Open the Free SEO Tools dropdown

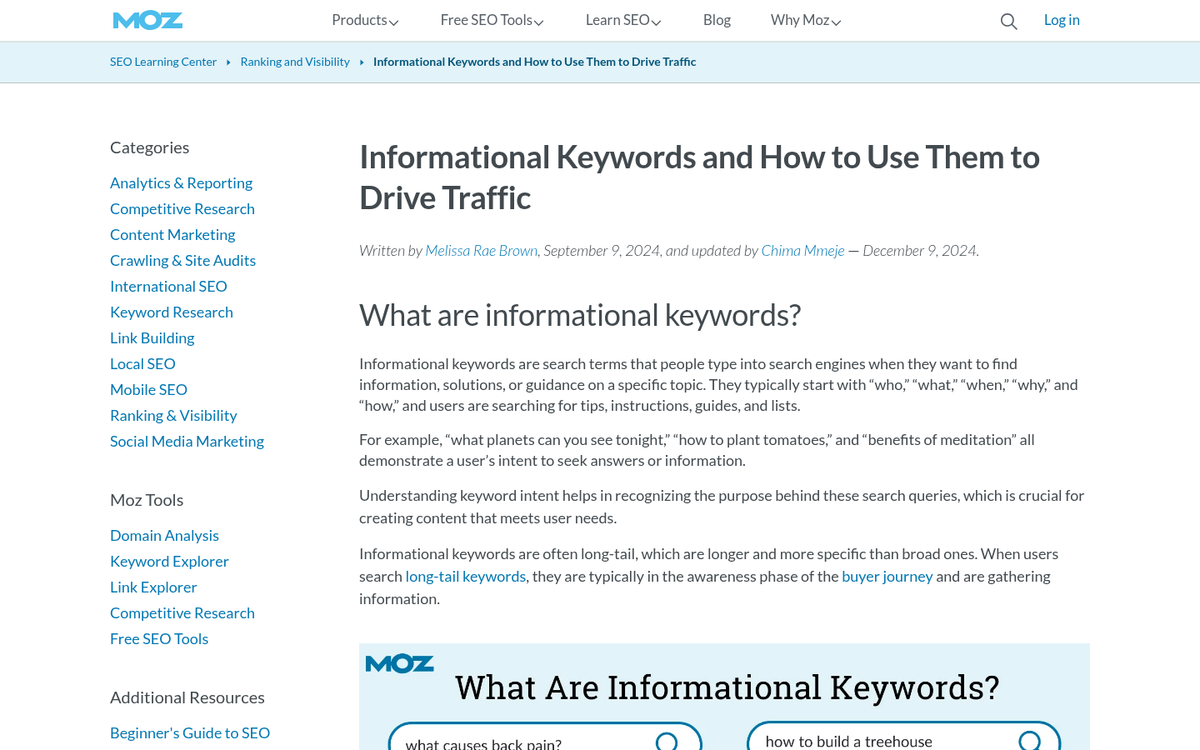[x=491, y=20]
